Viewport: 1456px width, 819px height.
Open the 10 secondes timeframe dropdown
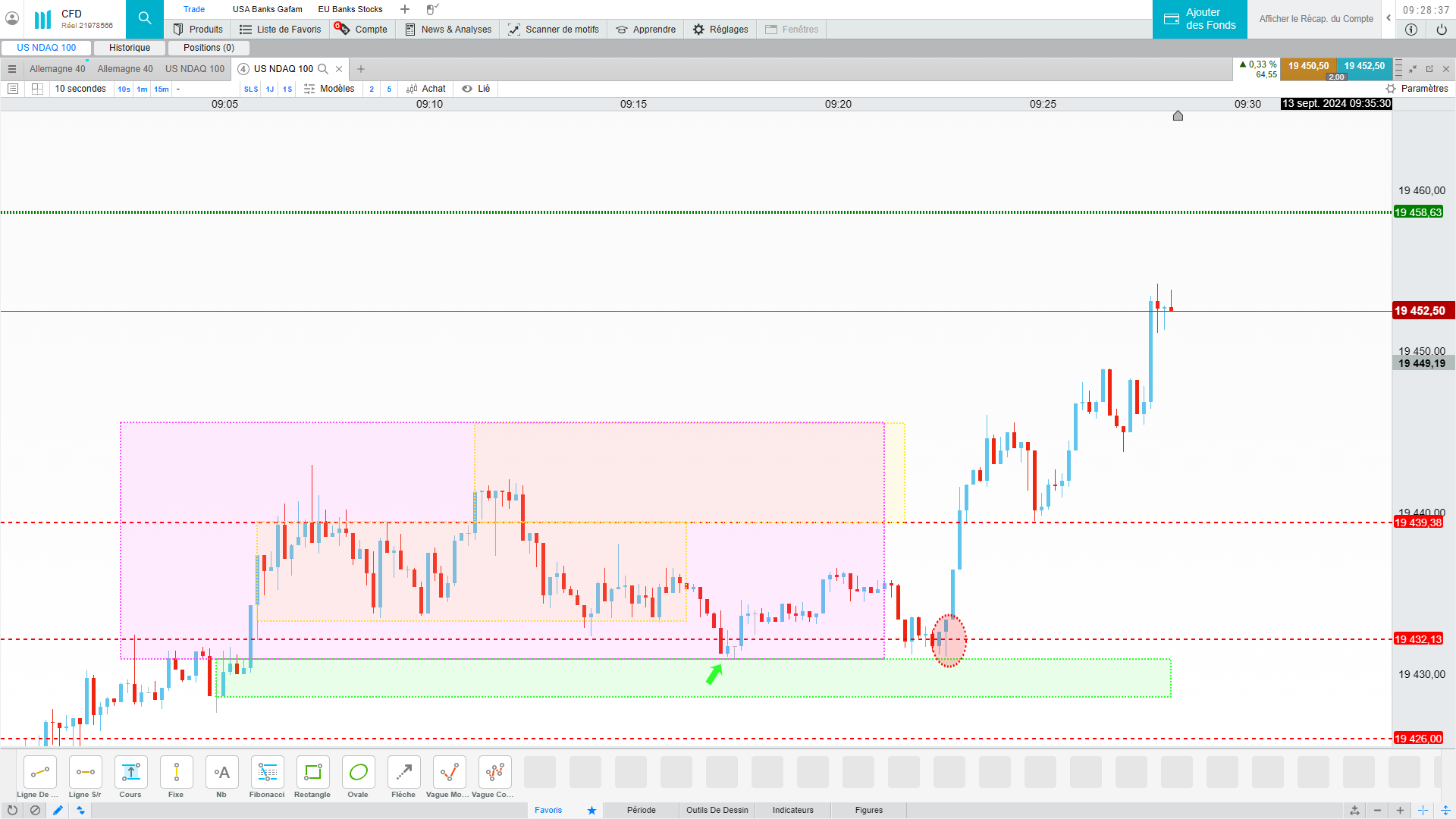pyautogui.click(x=80, y=89)
